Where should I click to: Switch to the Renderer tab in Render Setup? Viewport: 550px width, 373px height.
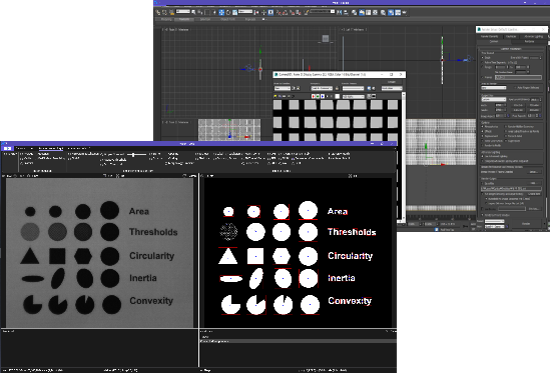click(530, 41)
